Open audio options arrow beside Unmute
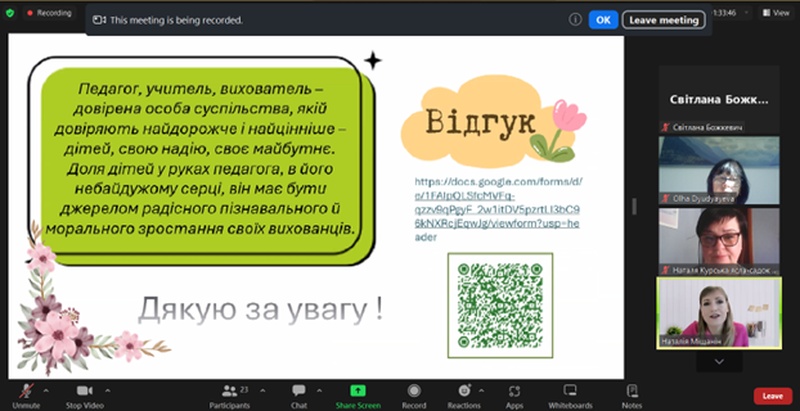The height and width of the screenshot is (411, 800). click(x=46, y=391)
